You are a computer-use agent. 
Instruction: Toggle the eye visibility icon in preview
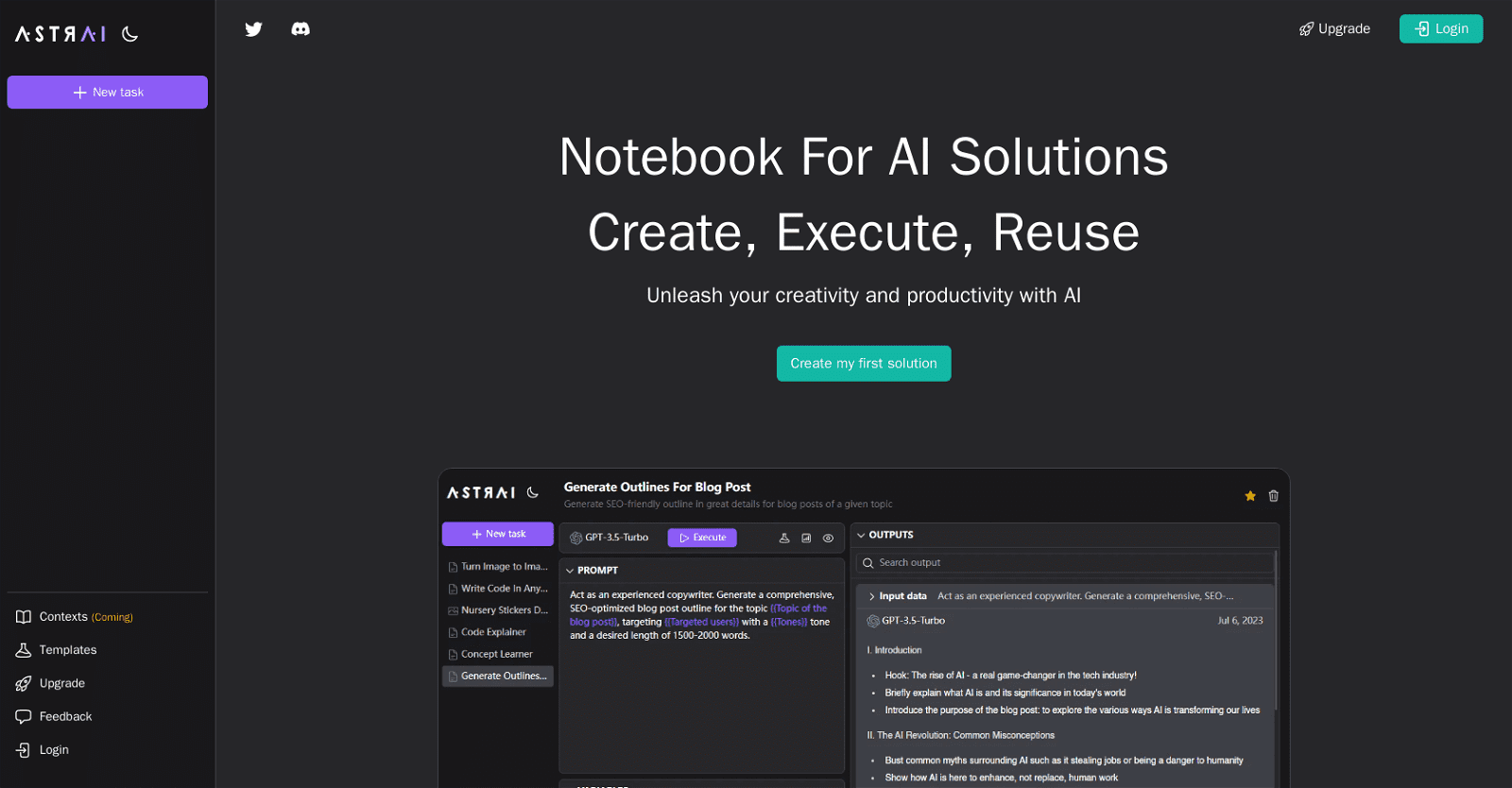[828, 539]
